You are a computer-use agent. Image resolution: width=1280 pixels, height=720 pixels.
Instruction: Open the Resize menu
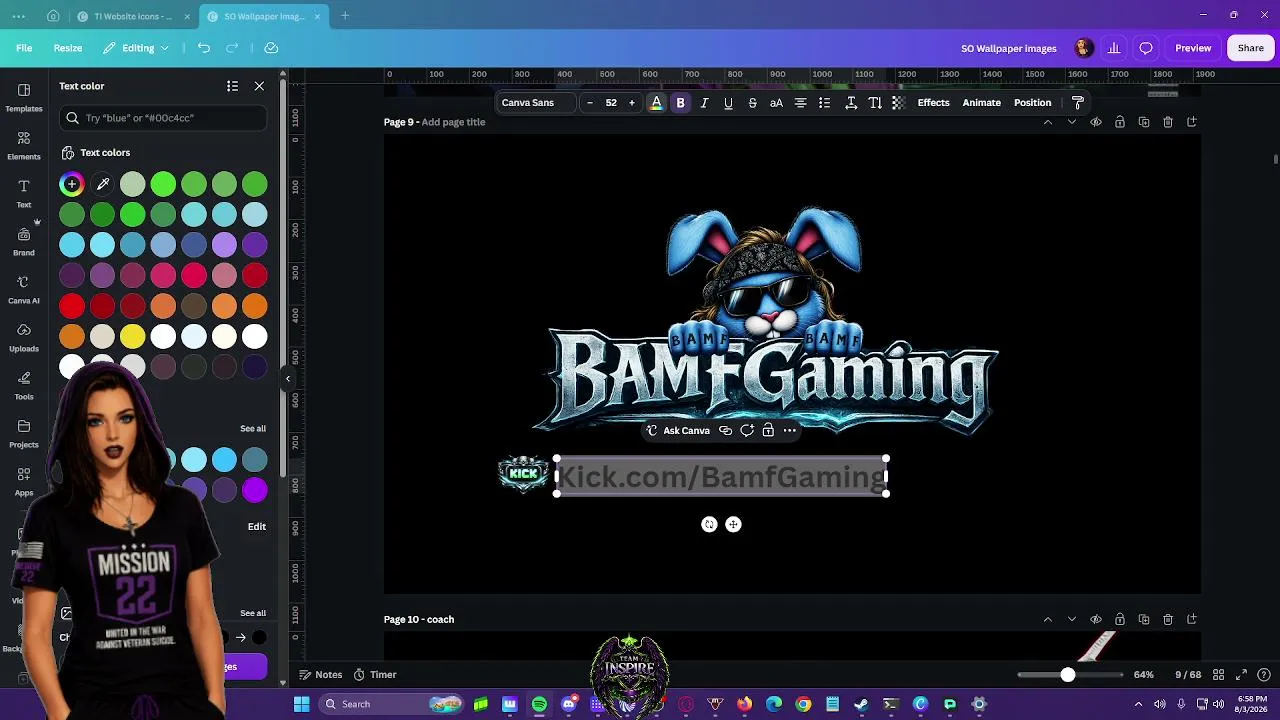tap(68, 48)
